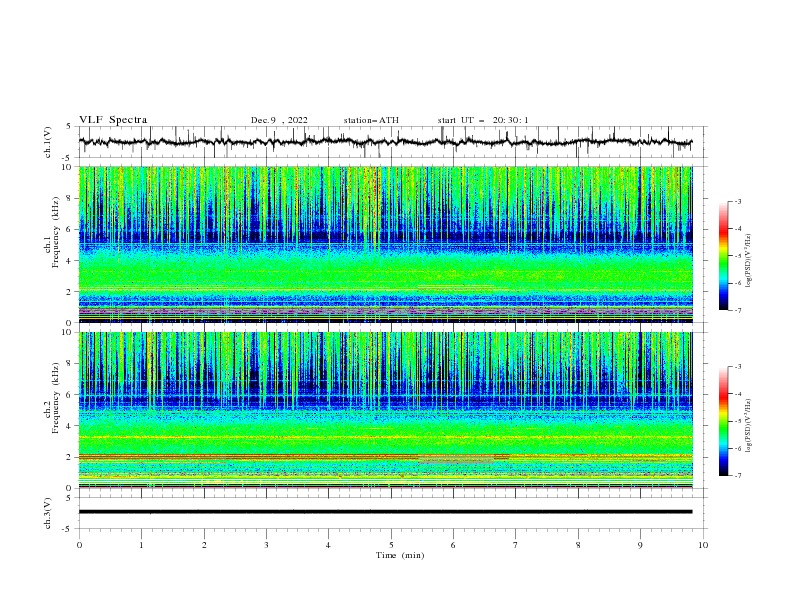Click the "-5" tick on ch.1 colorbar
Image resolution: width=792 pixels, height=612 pixels.
[x=737, y=256]
